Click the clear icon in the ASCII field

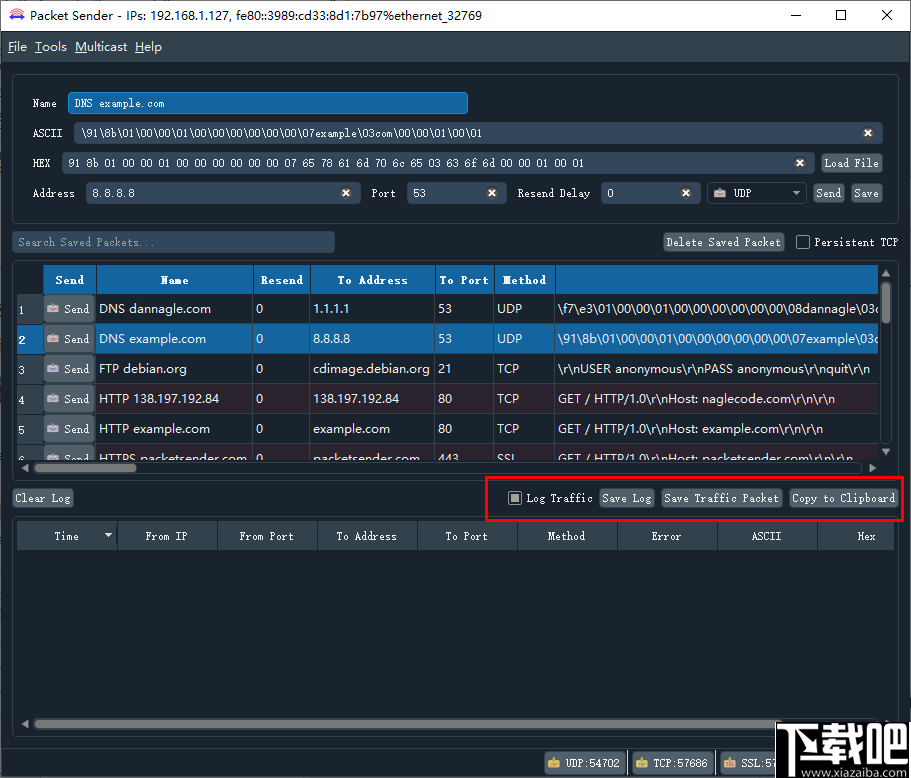[868, 133]
